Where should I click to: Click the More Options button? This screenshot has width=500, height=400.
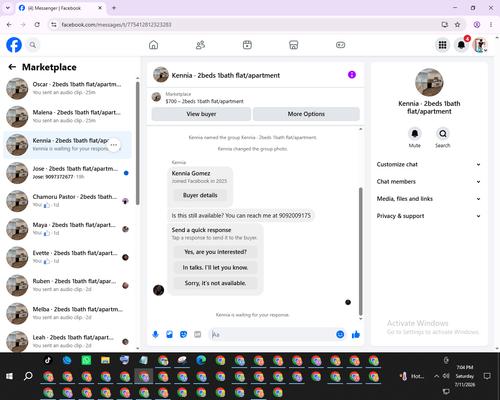click(x=306, y=114)
